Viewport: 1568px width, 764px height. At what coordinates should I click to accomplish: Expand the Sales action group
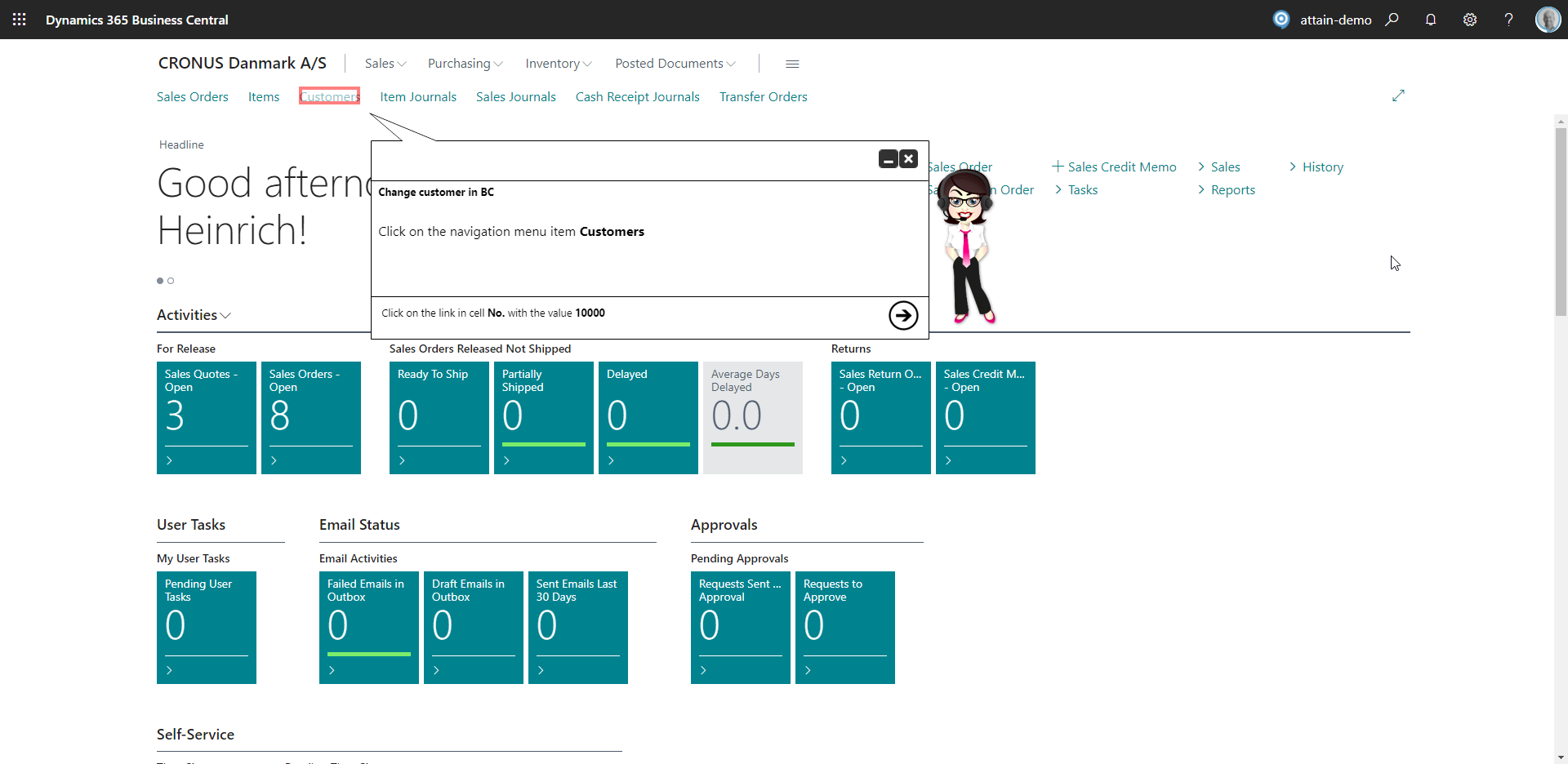click(1218, 167)
